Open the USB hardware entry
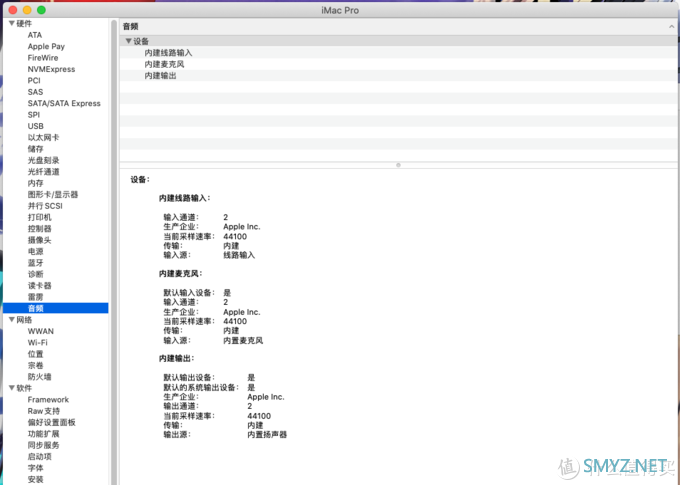 (36, 126)
